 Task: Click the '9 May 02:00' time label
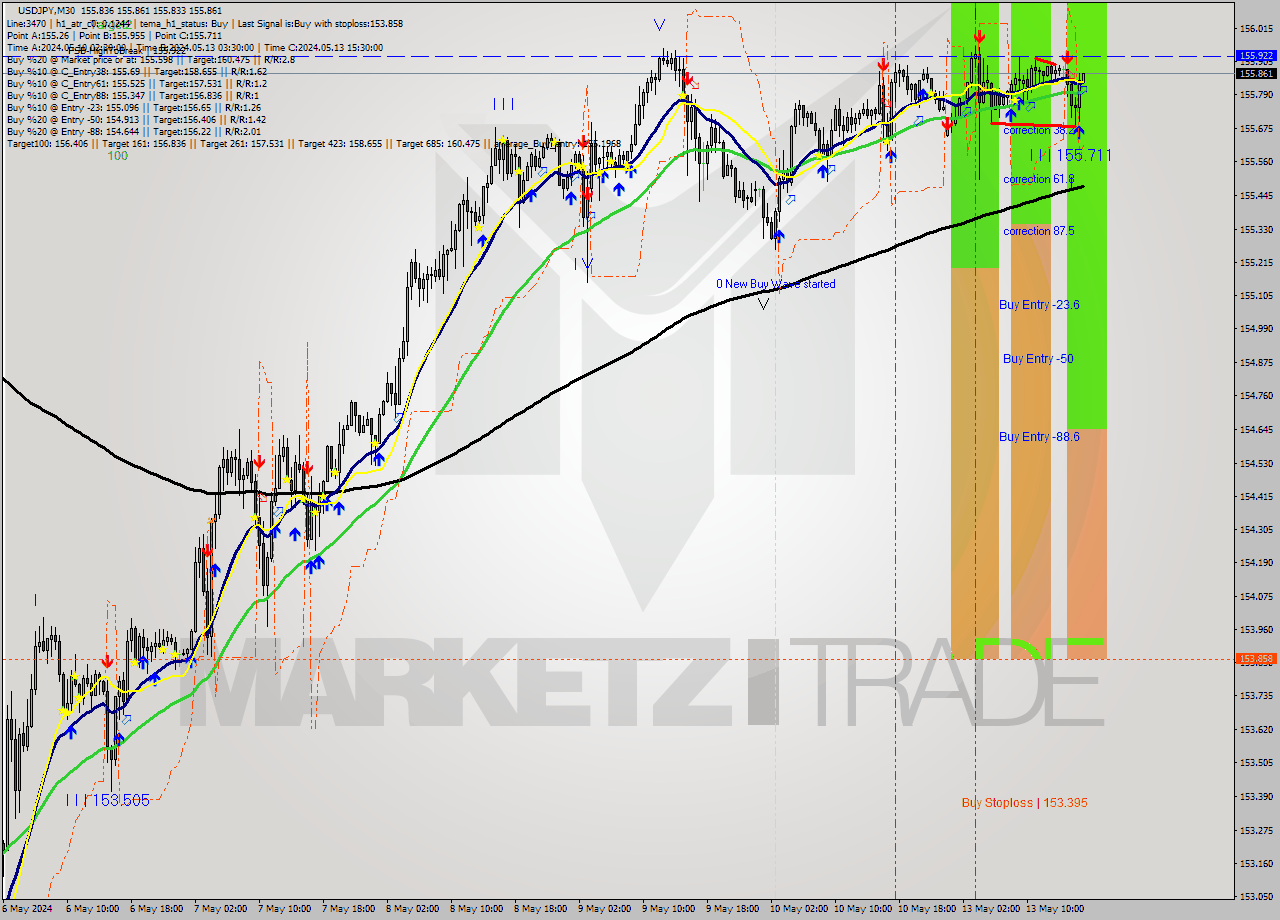click(x=603, y=909)
